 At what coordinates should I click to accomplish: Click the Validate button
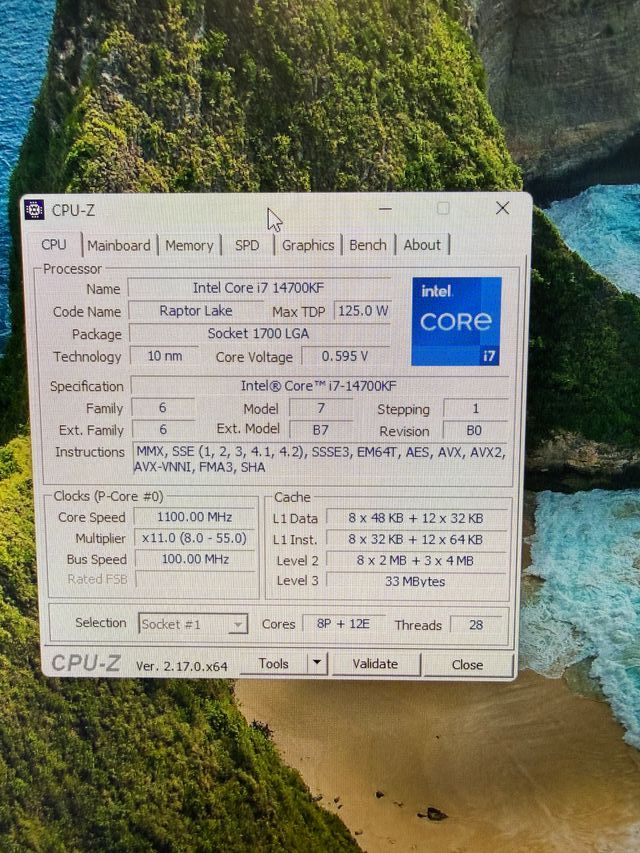click(376, 664)
